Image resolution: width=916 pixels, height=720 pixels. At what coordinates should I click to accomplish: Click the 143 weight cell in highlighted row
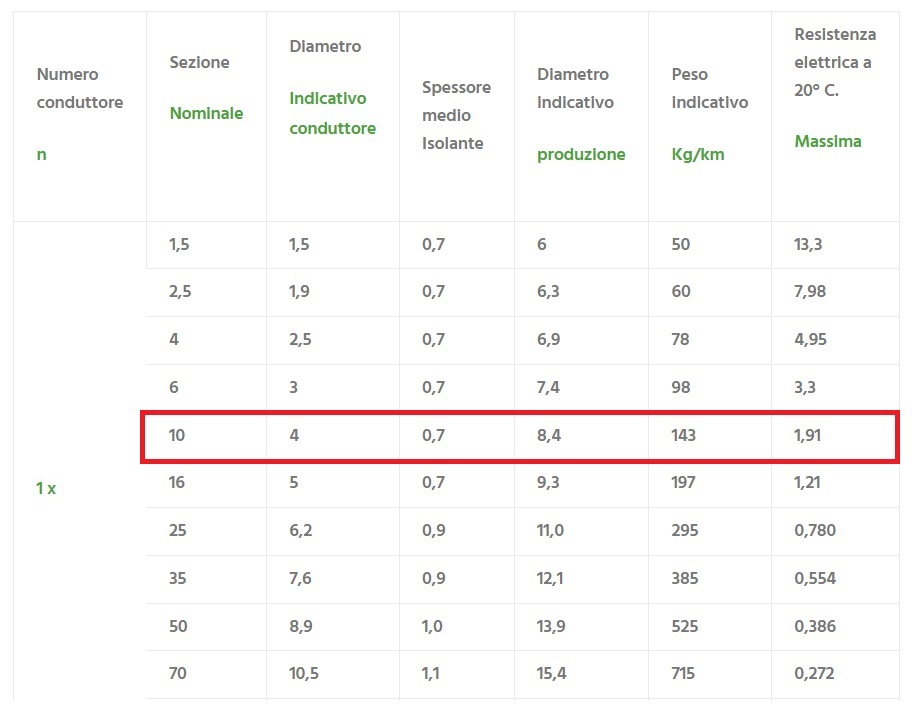pyautogui.click(x=684, y=435)
